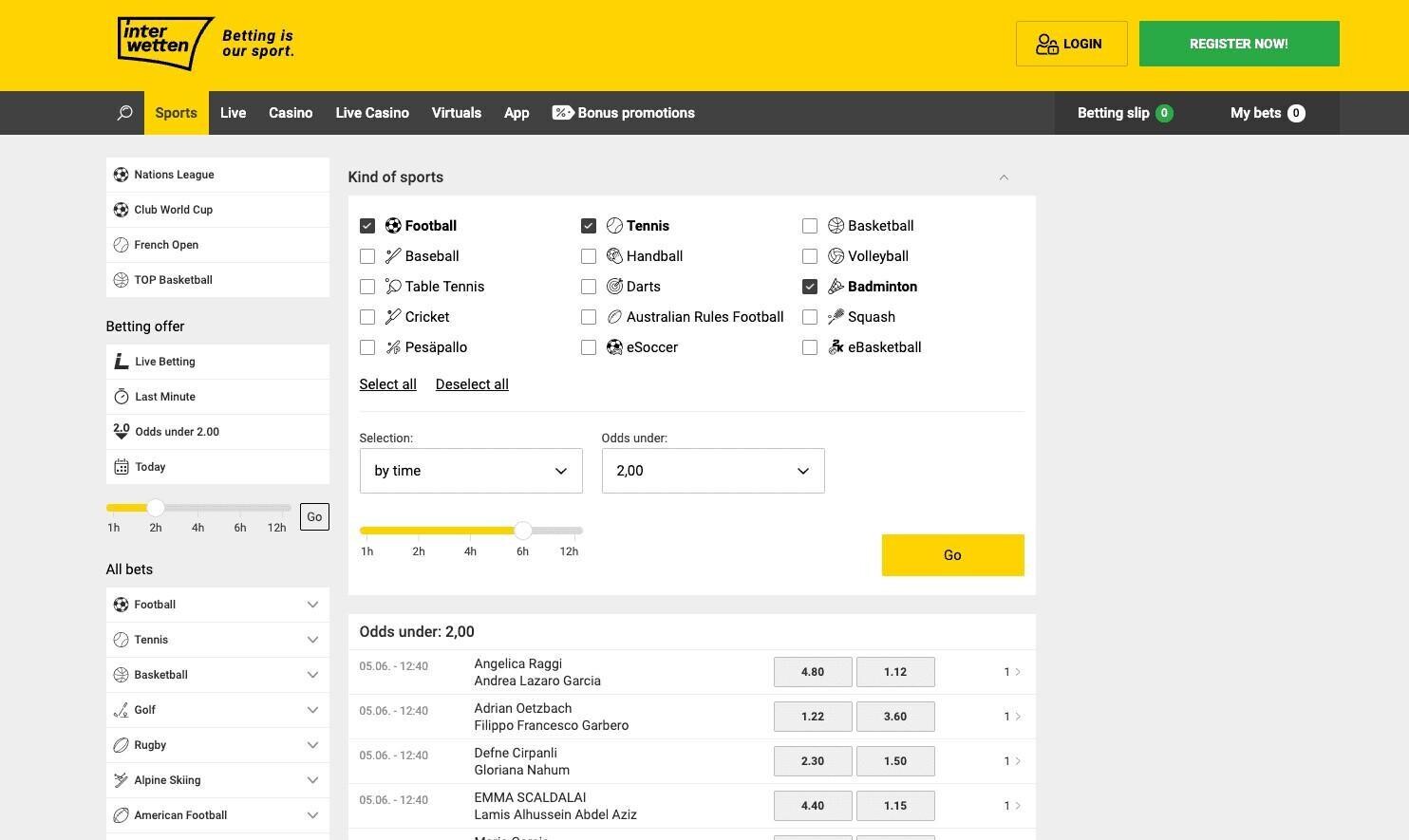Open My bets
Image resolution: width=1409 pixels, height=840 pixels.
pos(1268,113)
